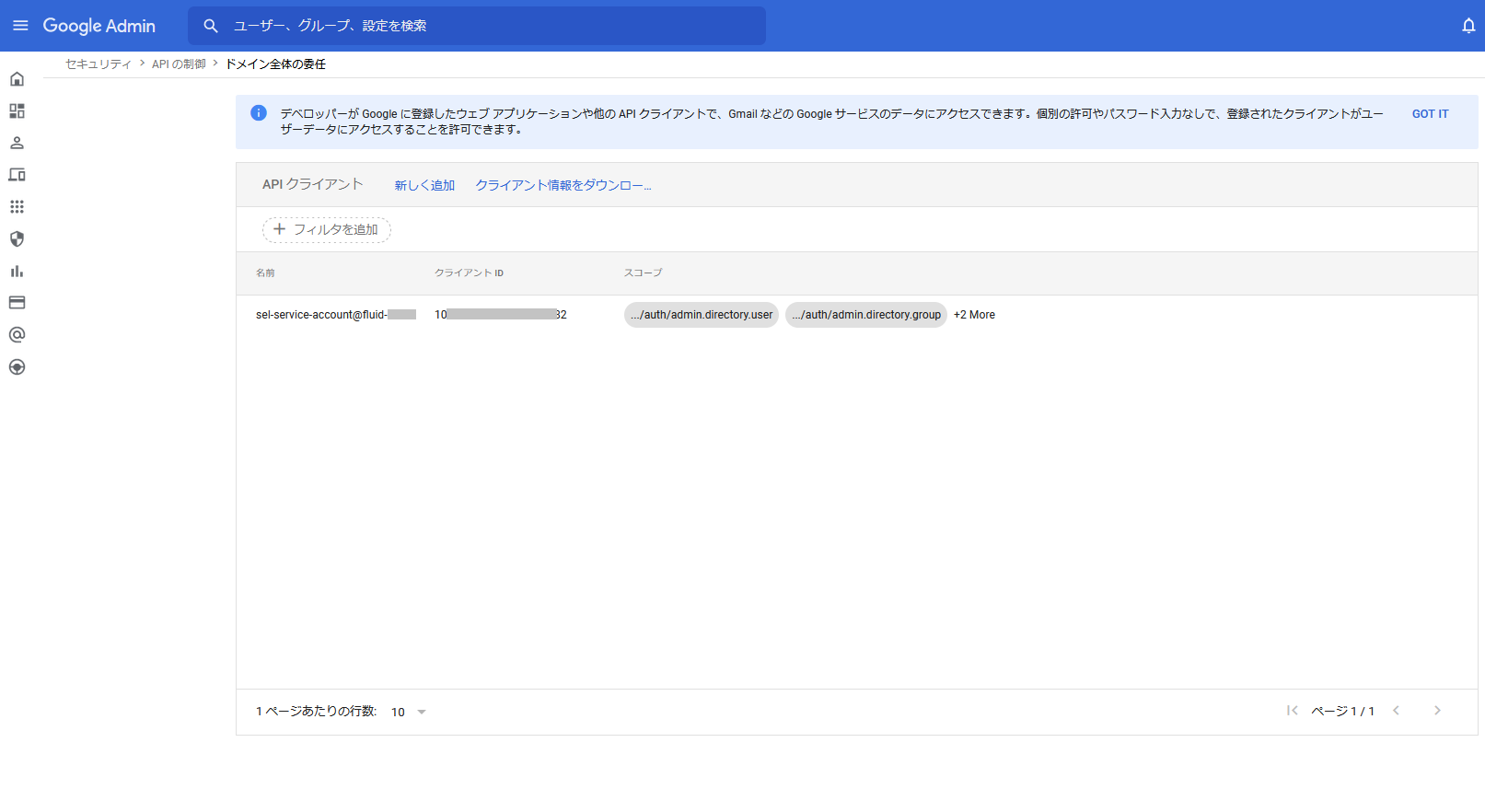Click the admin.directory.group scope chip
Image resolution: width=1485 pixels, height=812 pixels.
tap(866, 315)
